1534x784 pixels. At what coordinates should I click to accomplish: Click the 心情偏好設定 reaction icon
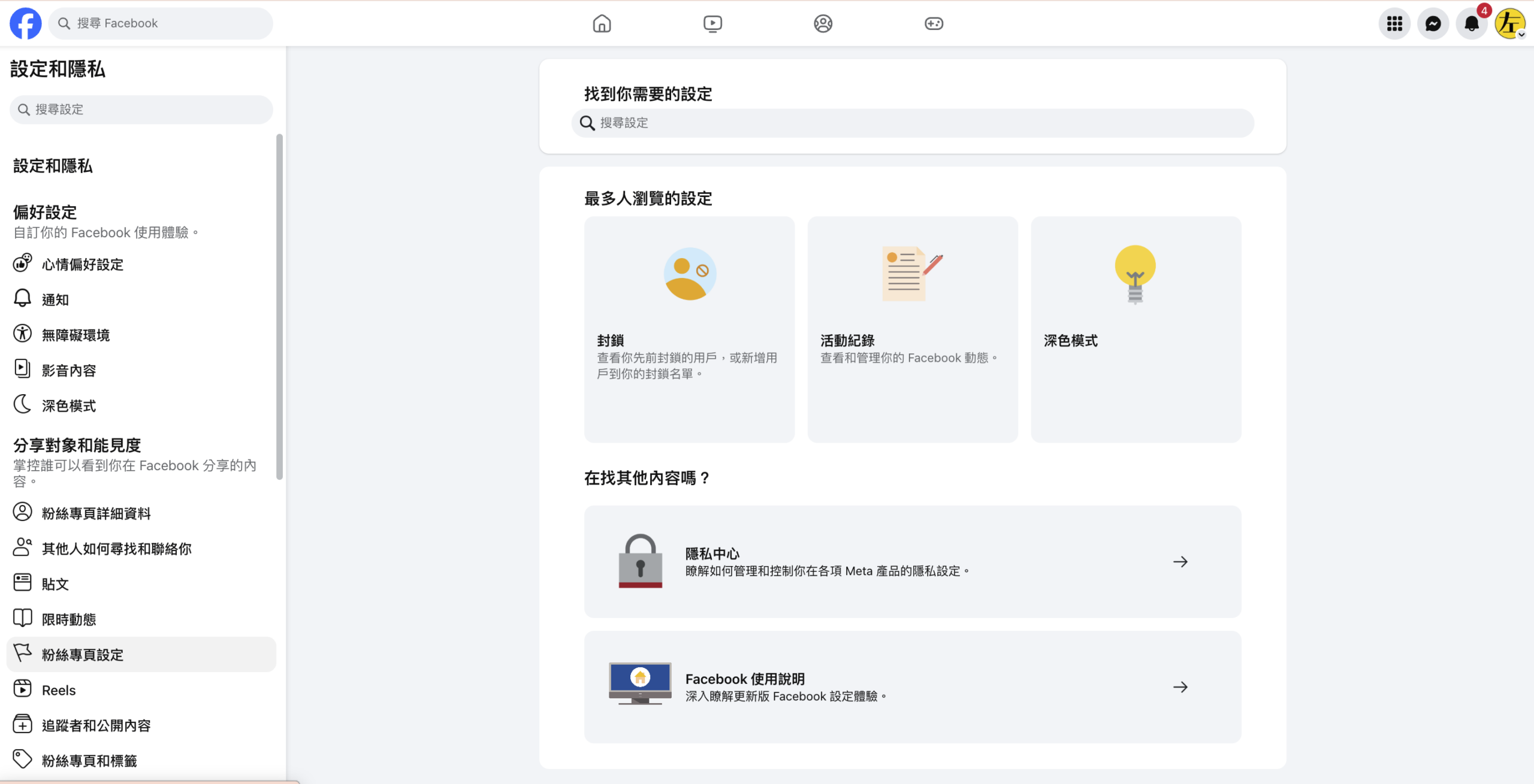[23, 262]
